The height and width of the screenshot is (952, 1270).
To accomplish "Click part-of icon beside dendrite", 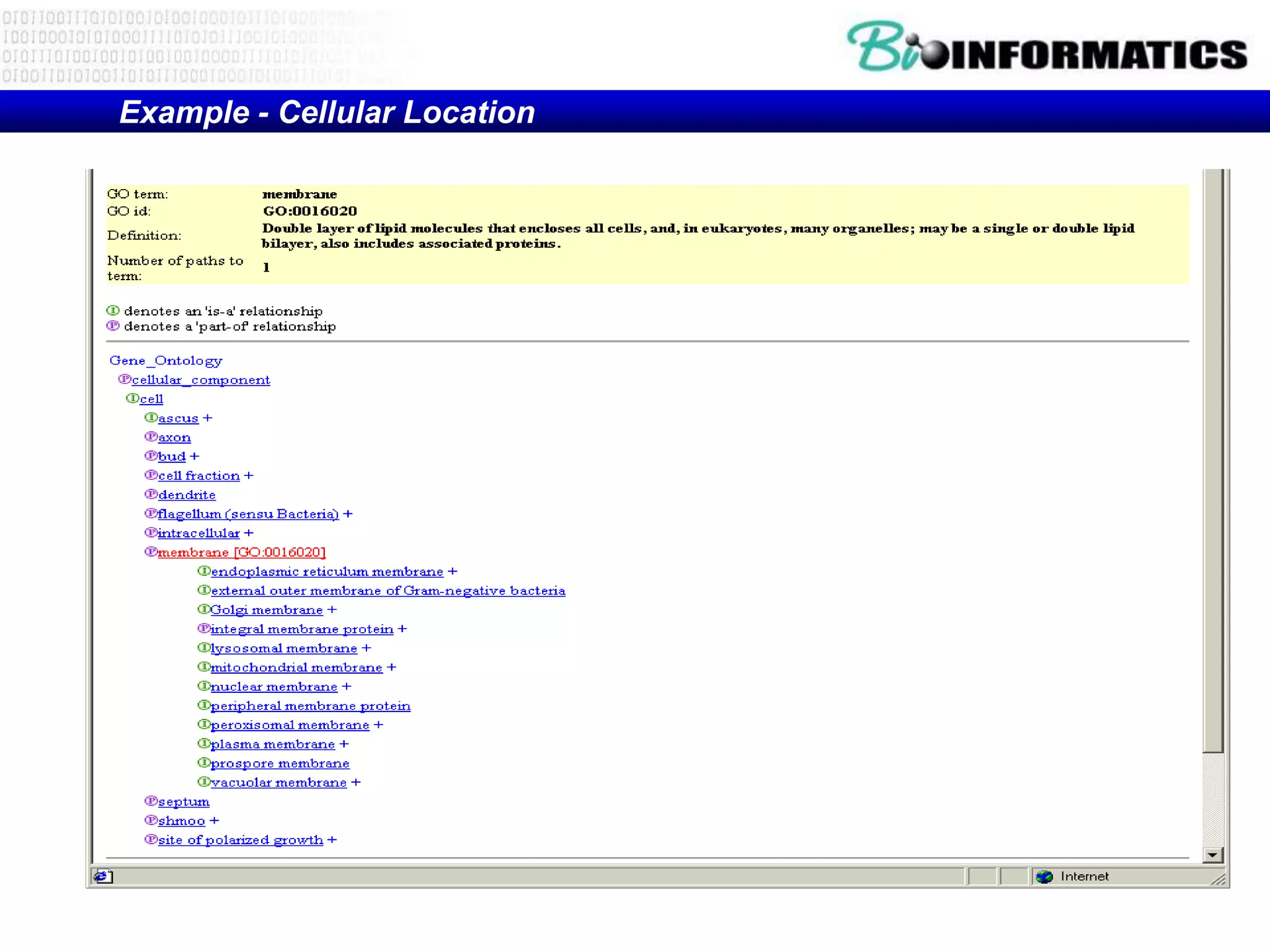I will [x=151, y=494].
